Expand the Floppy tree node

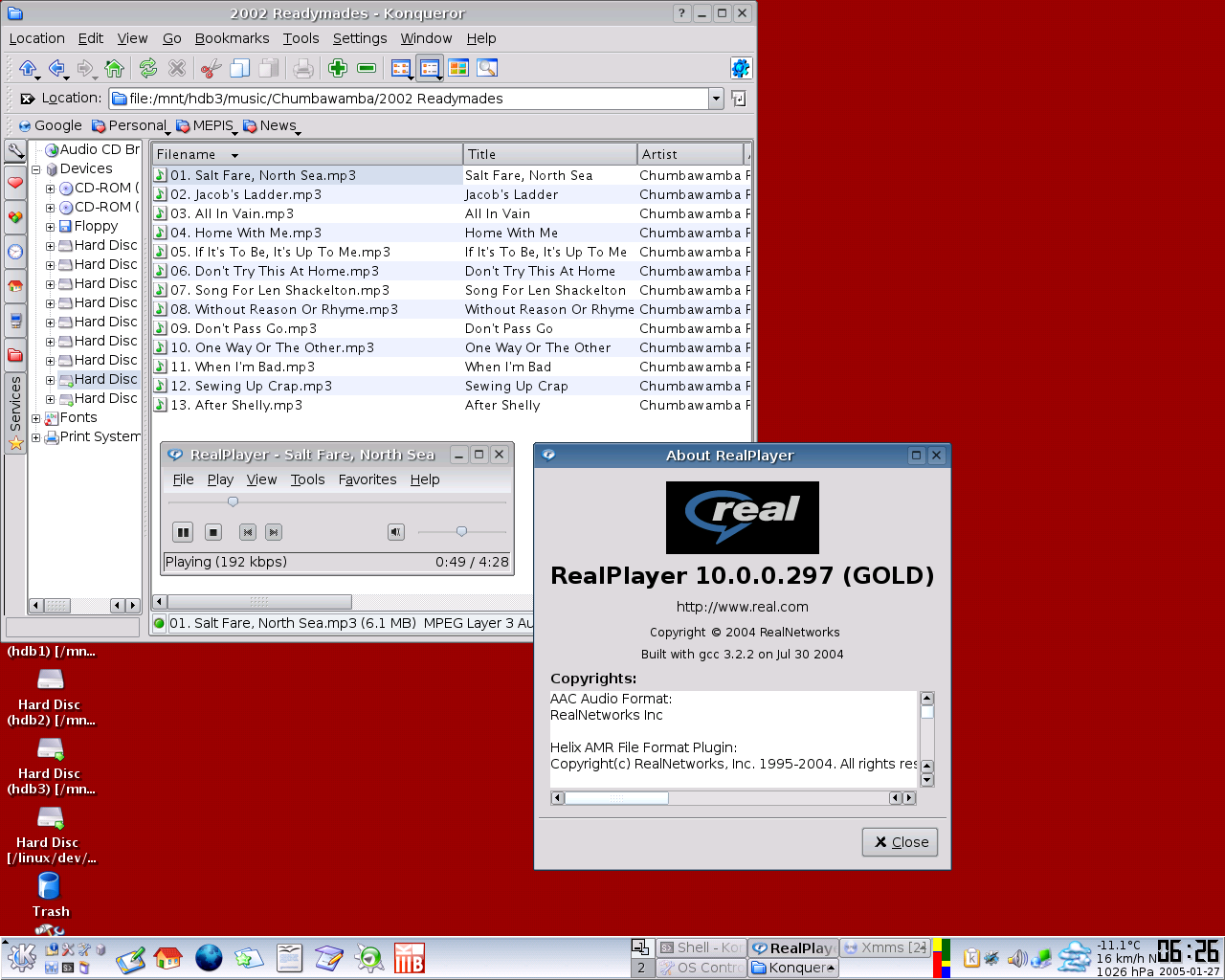(x=51, y=227)
